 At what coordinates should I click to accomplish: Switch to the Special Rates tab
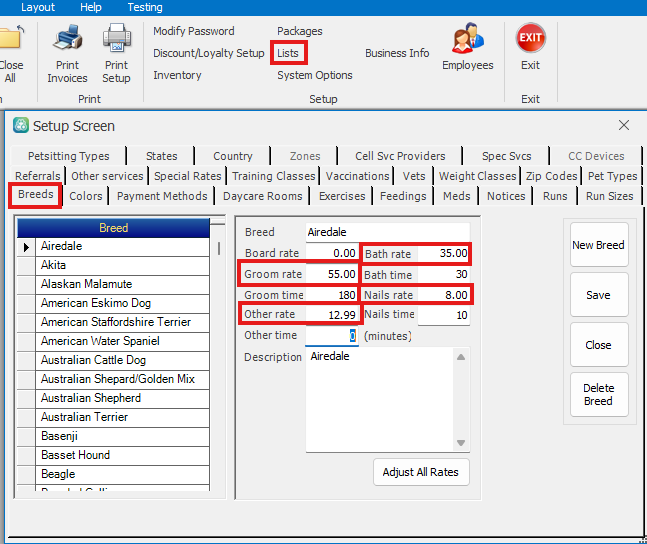[x=188, y=176]
